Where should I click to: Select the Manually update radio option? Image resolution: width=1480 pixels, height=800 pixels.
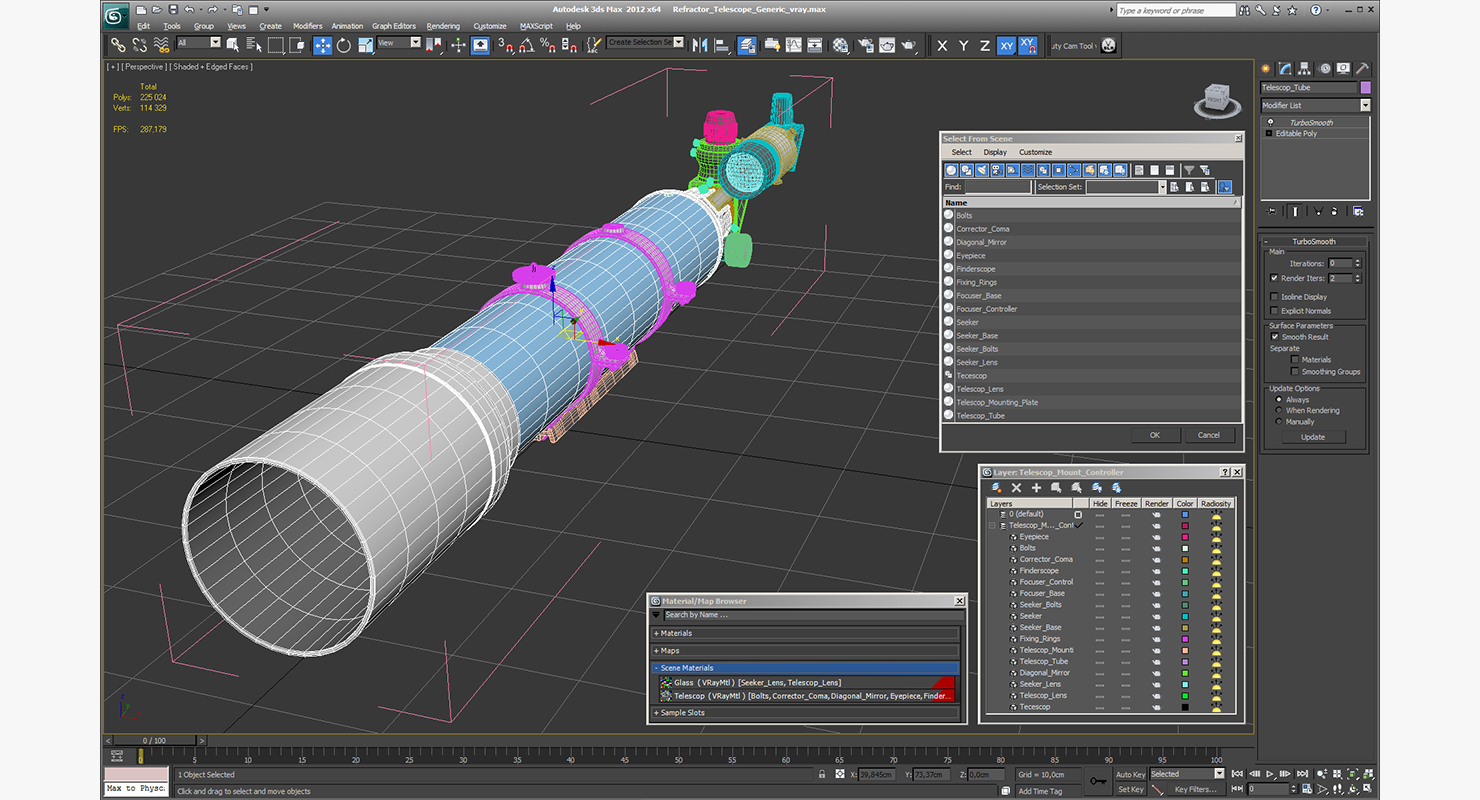[x=1279, y=422]
